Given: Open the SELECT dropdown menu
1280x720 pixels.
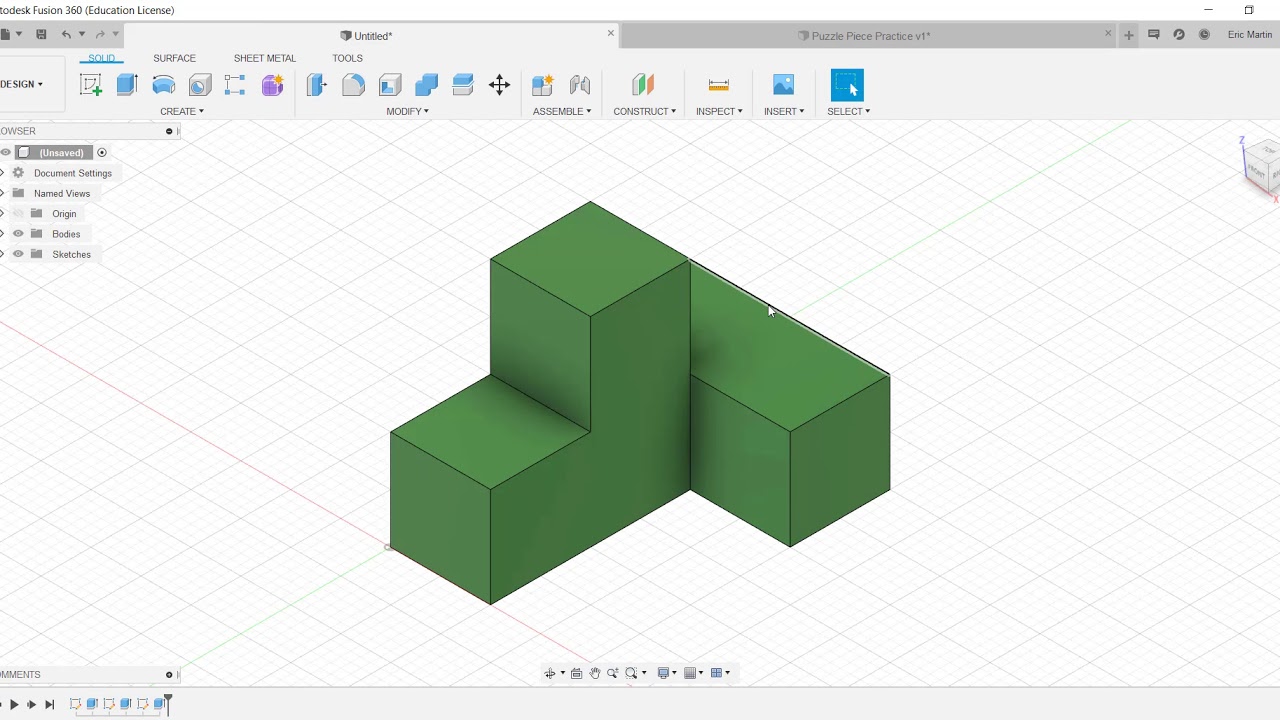Looking at the screenshot, I should point(849,111).
